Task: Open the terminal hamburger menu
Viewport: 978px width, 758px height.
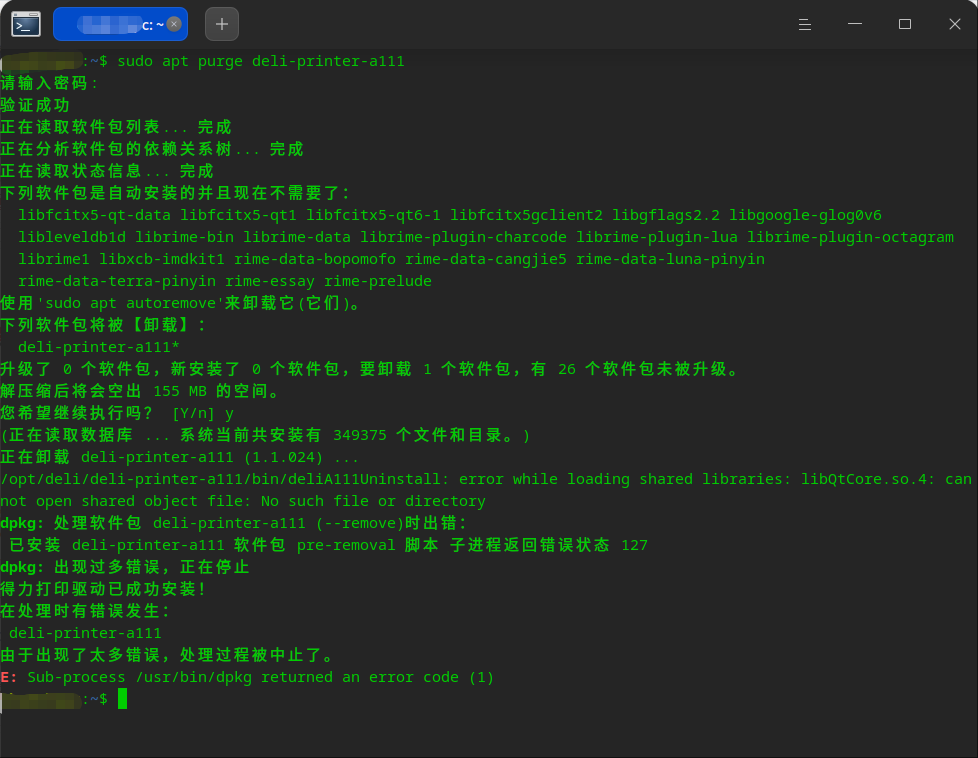Action: tap(805, 24)
